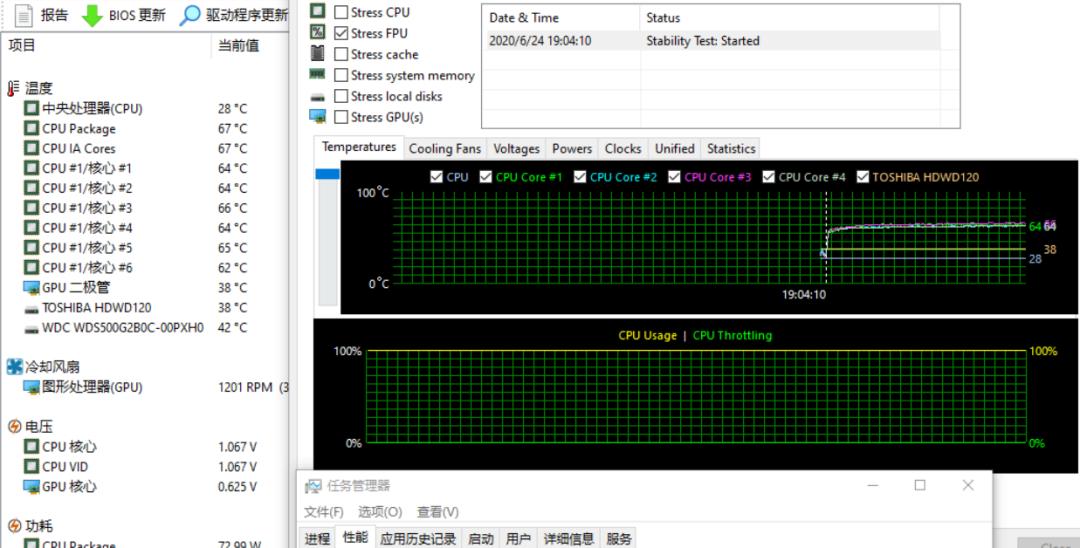This screenshot has height=548, width=1080.
Task: Open Task Manager 启动 tab
Action: pos(481,539)
